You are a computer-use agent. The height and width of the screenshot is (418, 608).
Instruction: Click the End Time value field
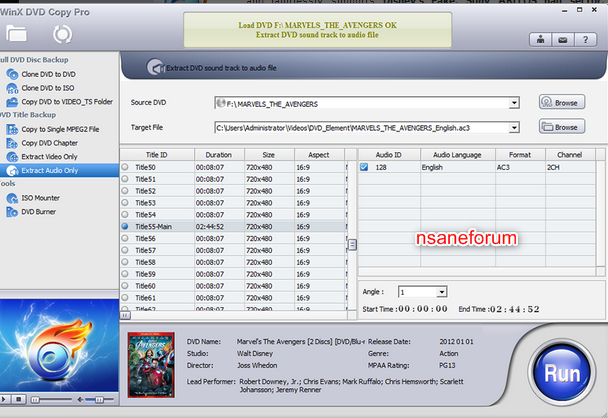coord(515,309)
